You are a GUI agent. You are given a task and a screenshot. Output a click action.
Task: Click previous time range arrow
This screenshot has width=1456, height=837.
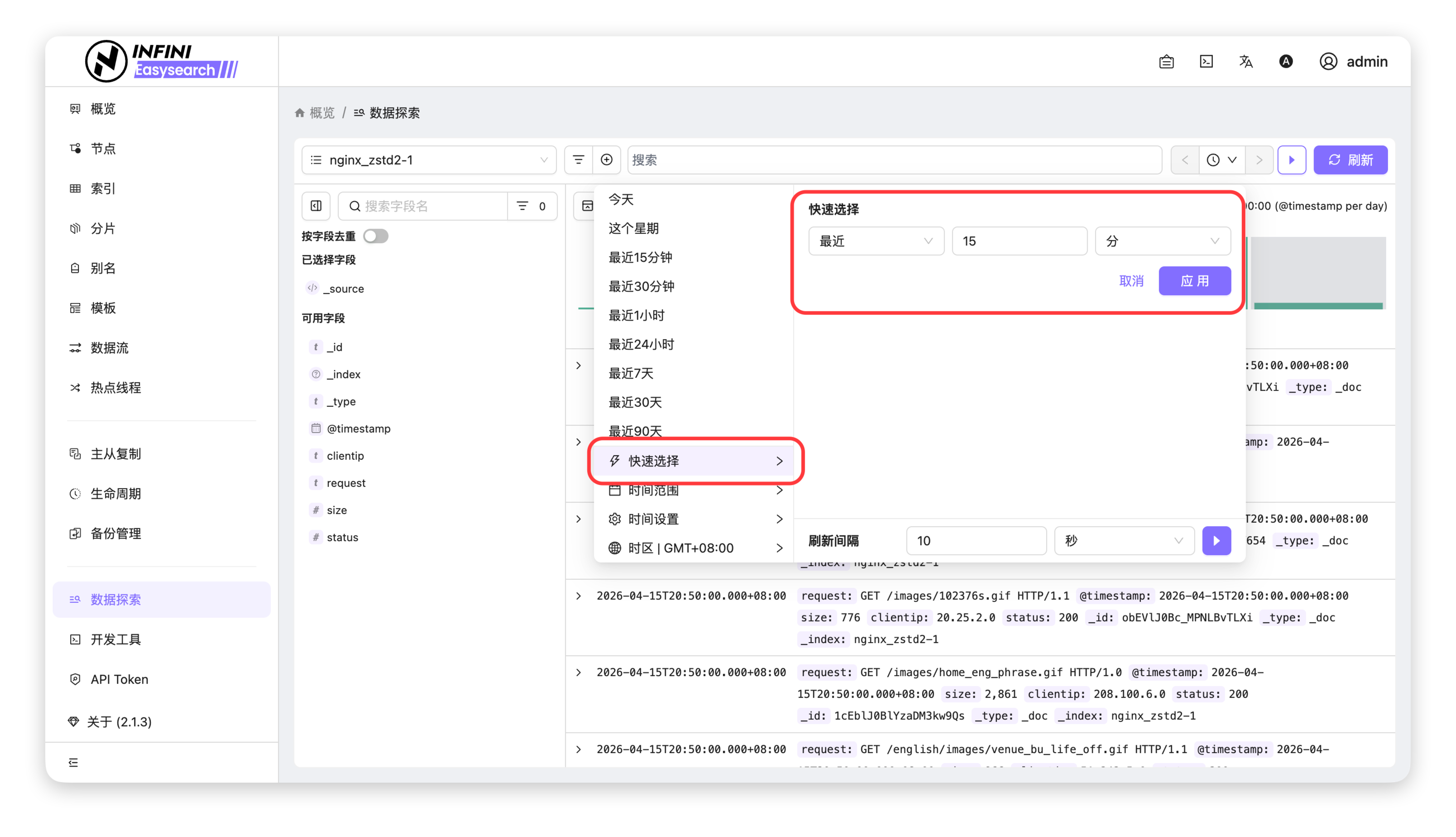pyautogui.click(x=1185, y=160)
